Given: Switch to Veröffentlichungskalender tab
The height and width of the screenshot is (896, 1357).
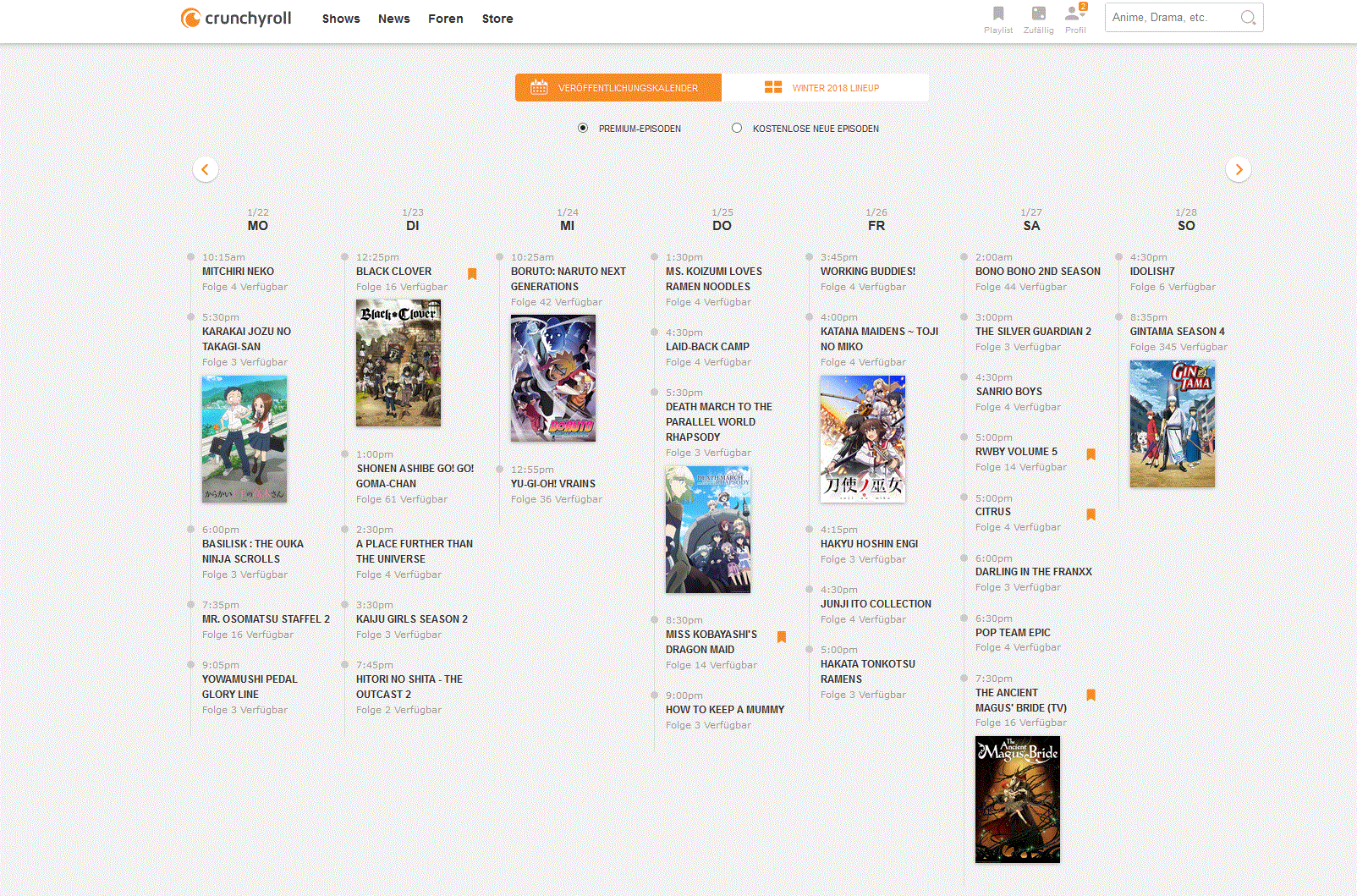Looking at the screenshot, I should coord(618,87).
